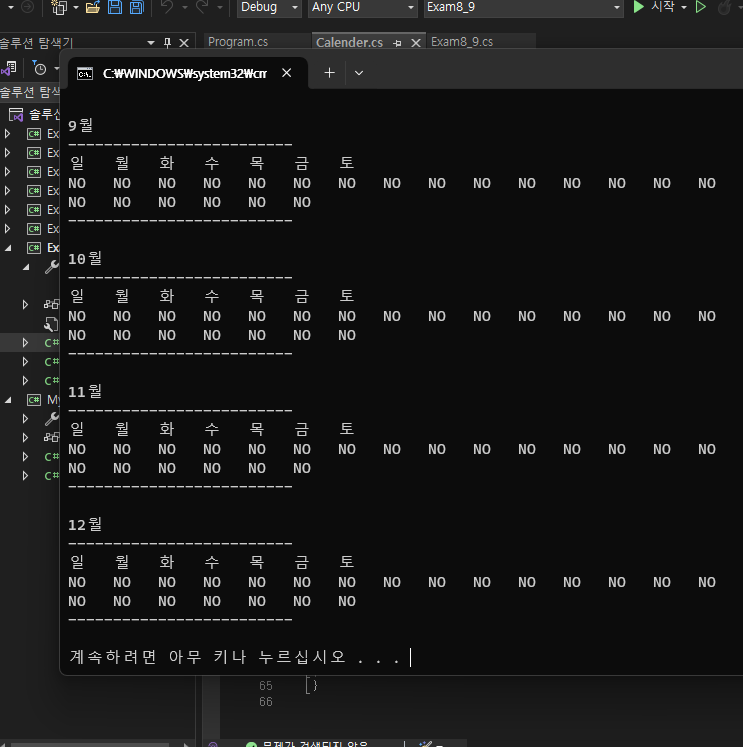The width and height of the screenshot is (743, 747).
Task: Click the Visual Studio view-switch icon in Solution Explorer
Action: coord(9,69)
